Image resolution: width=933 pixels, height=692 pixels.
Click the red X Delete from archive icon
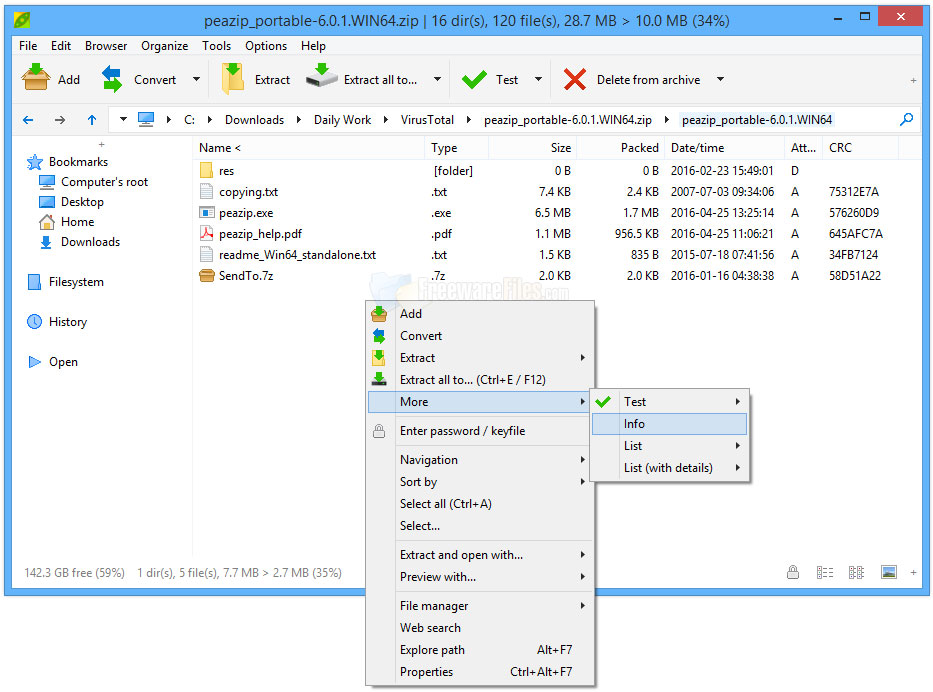(x=575, y=79)
